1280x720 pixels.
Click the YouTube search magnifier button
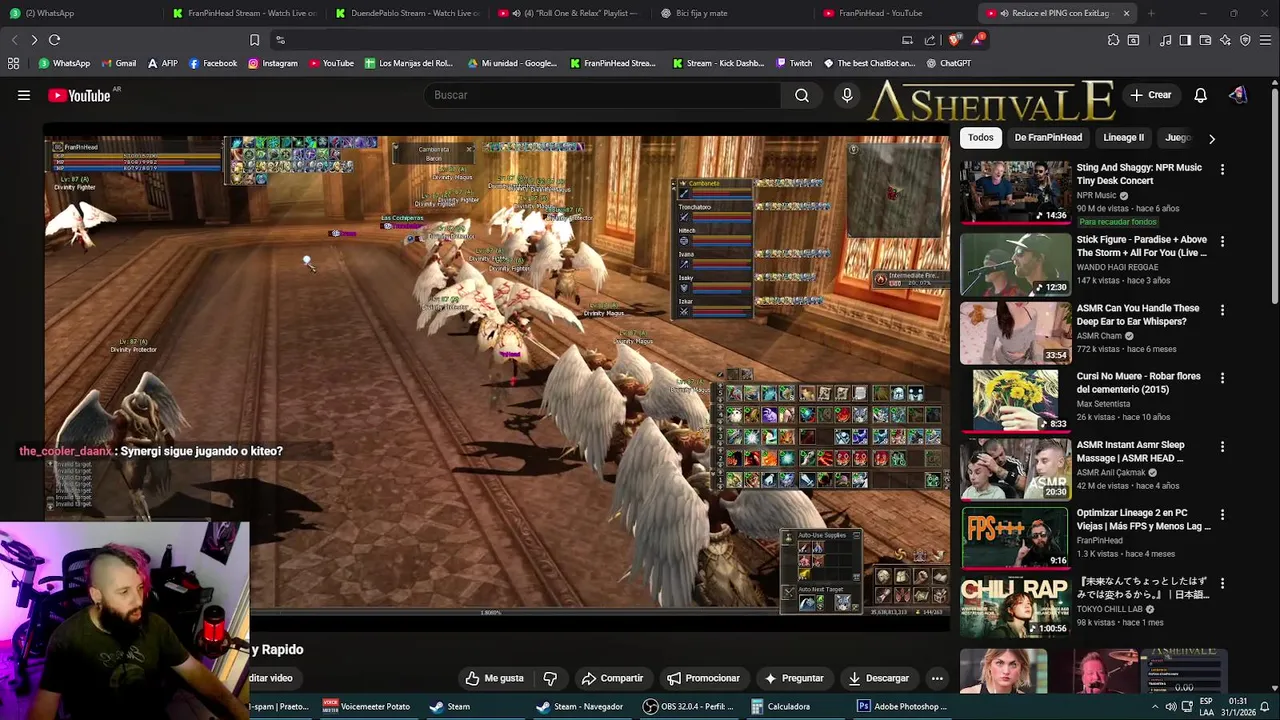[x=802, y=95]
